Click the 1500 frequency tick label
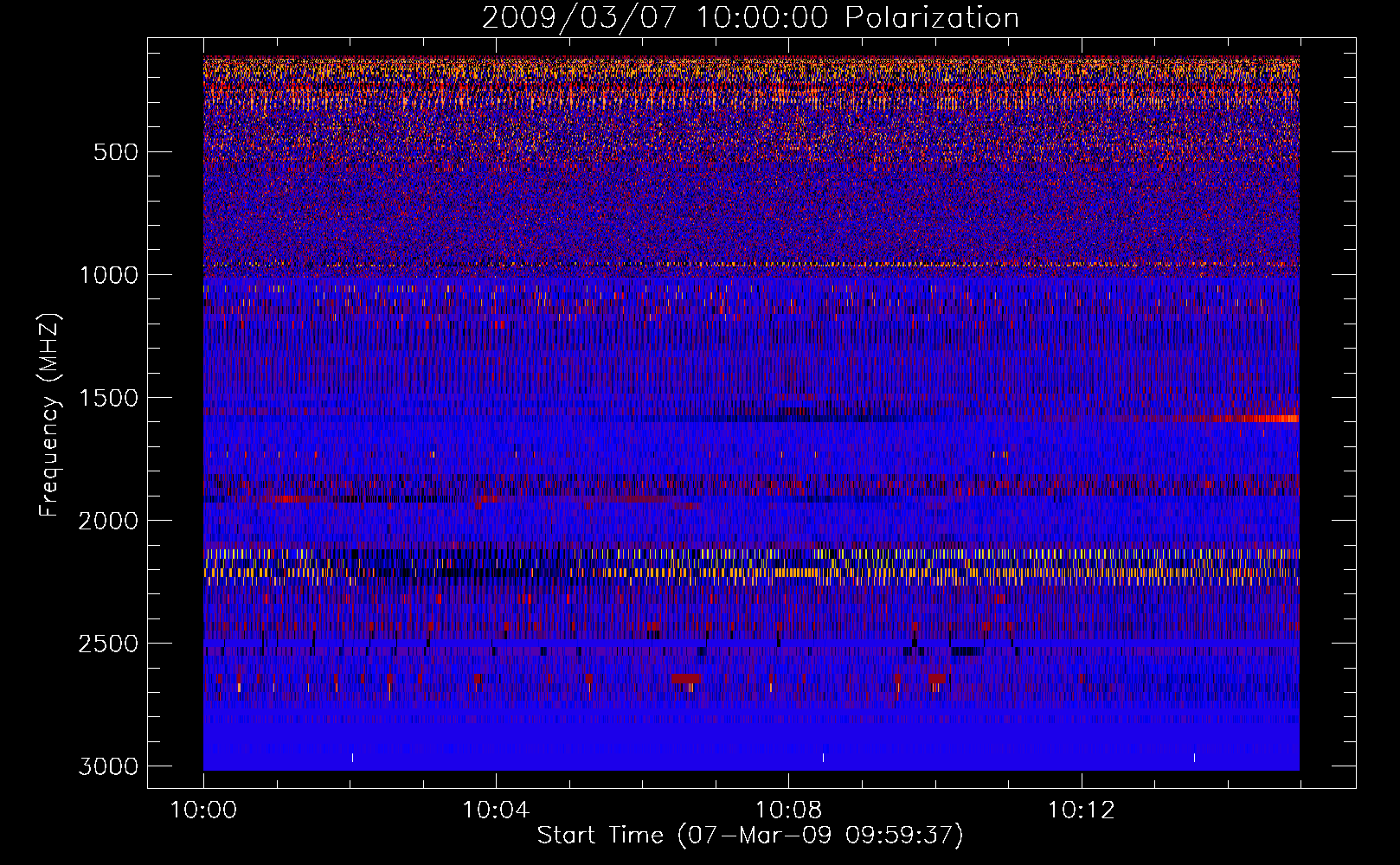 pos(108,398)
